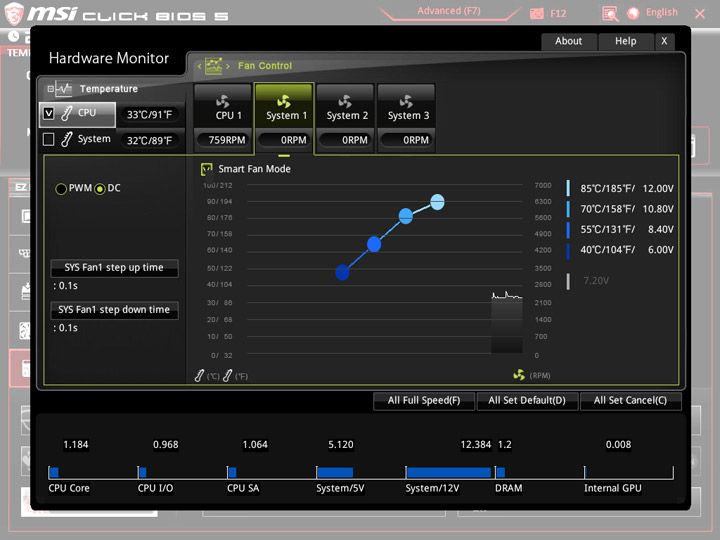Click the 70°C/158°F 10.80V legend entry
720x540 pixels.
(x=620, y=209)
